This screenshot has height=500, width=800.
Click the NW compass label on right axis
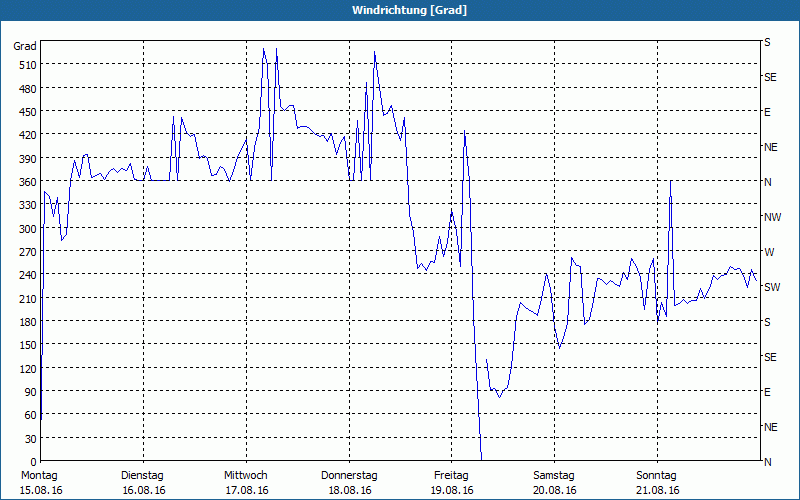[x=772, y=217]
